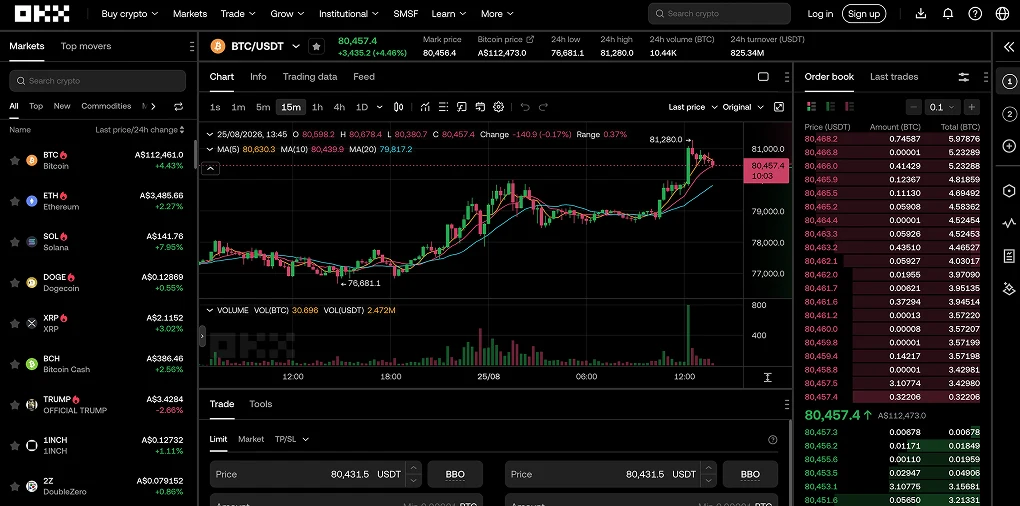Screen dimensions: 1020x506
Task: Select 1h chart timeframe
Action: (317, 107)
